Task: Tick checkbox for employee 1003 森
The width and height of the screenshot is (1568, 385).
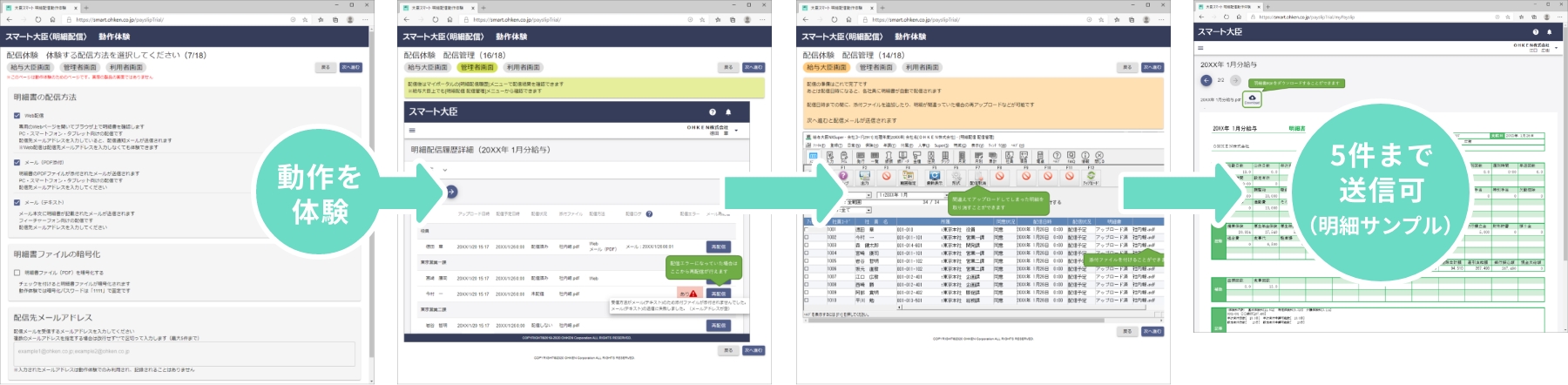Action: [x=806, y=245]
